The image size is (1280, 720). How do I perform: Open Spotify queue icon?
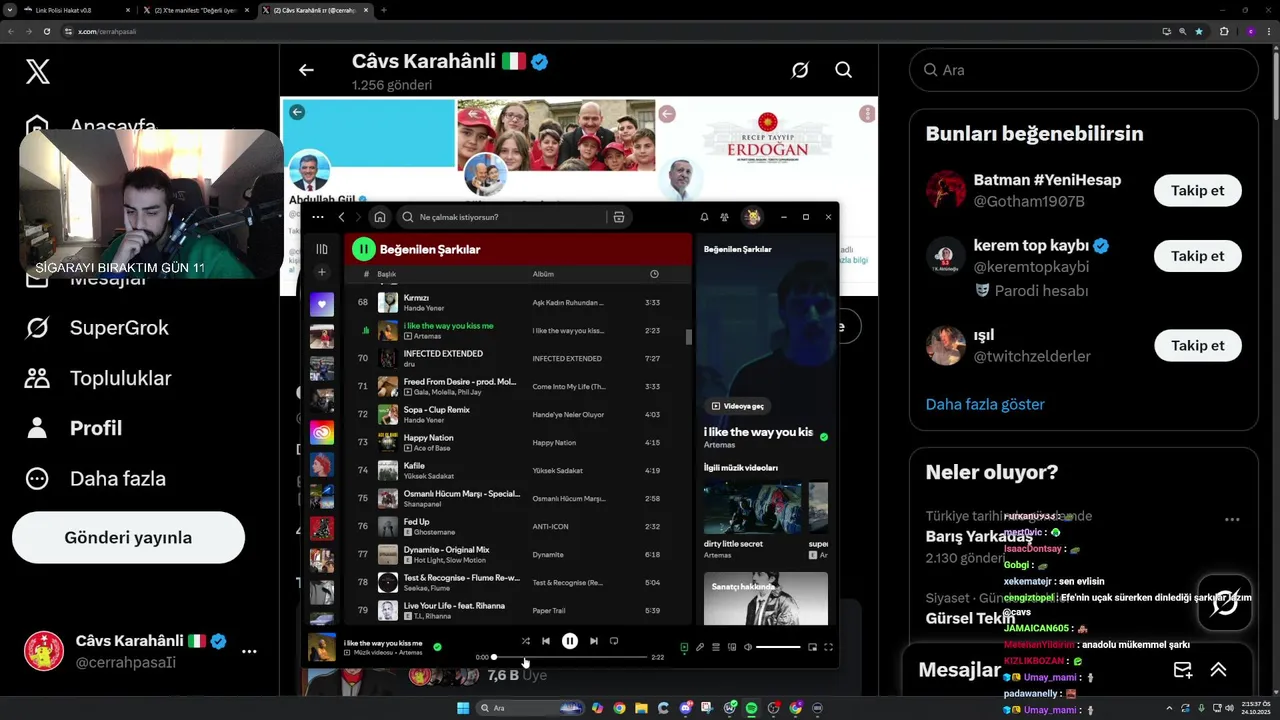[716, 647]
